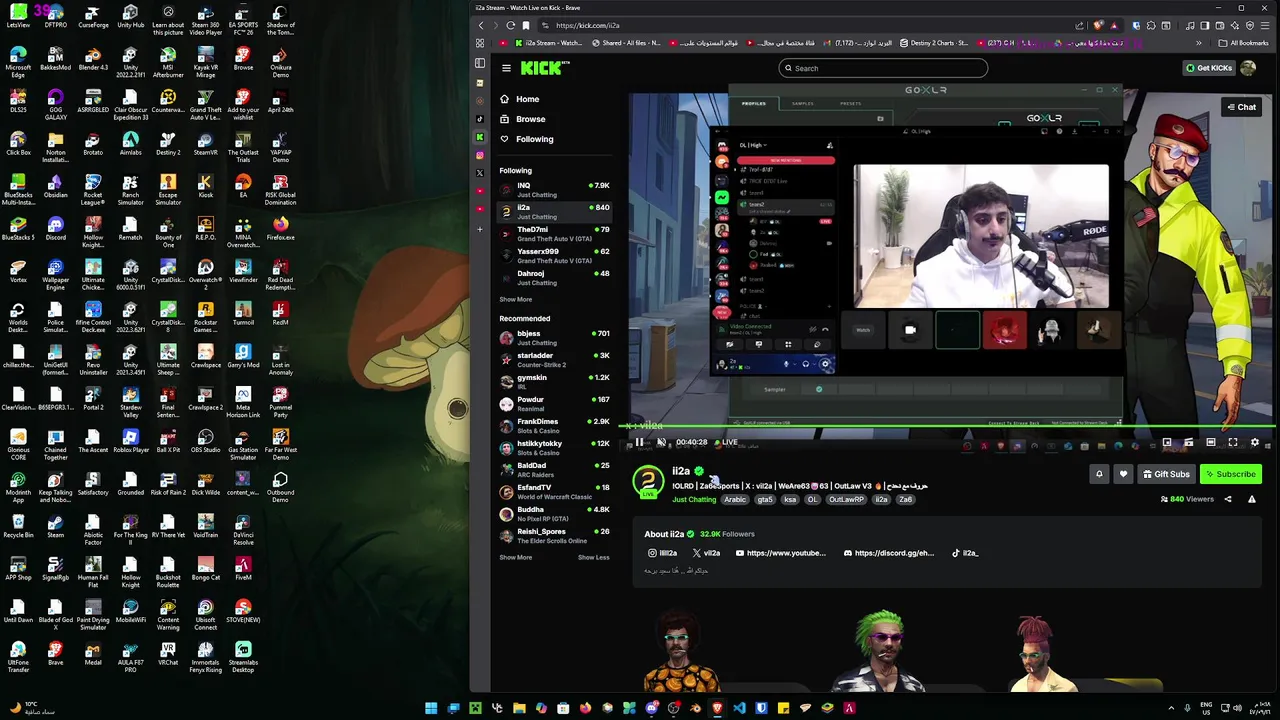
Task: Pause the live stream video
Action: [x=639, y=442]
